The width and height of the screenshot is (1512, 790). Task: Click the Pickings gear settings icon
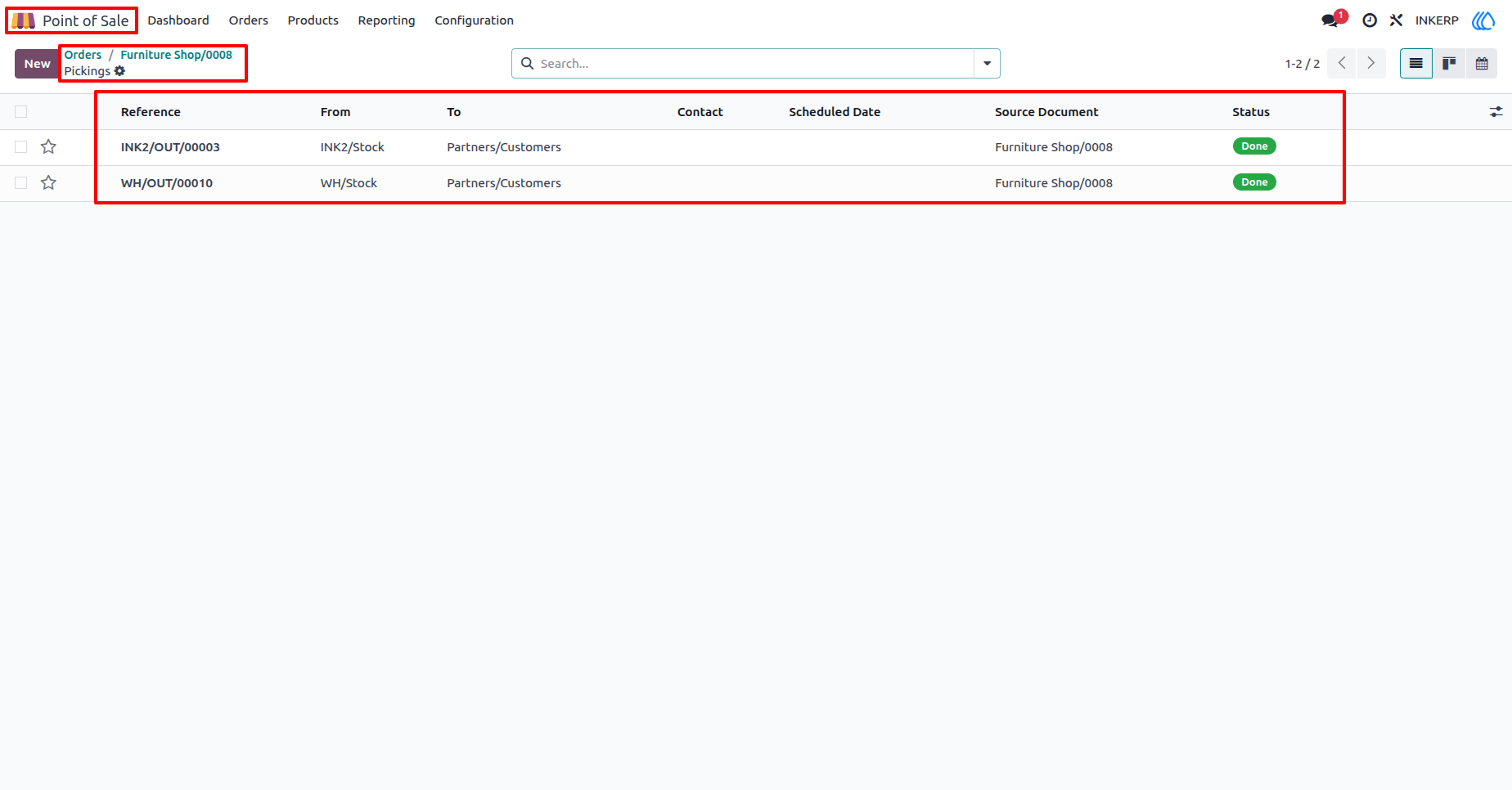click(119, 71)
